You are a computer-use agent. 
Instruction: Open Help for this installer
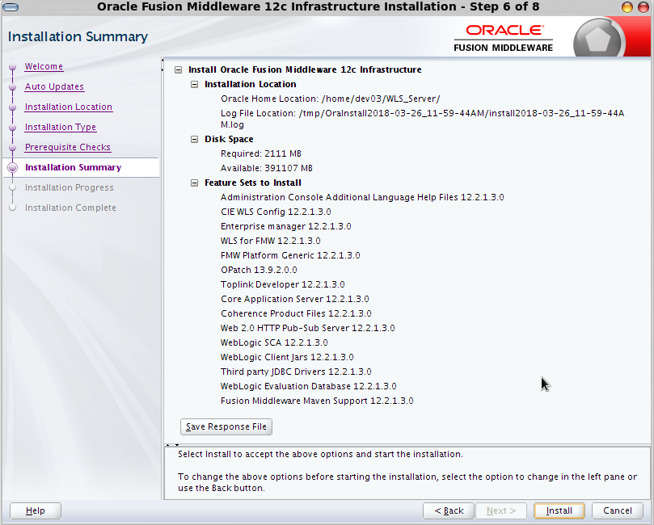point(35,511)
